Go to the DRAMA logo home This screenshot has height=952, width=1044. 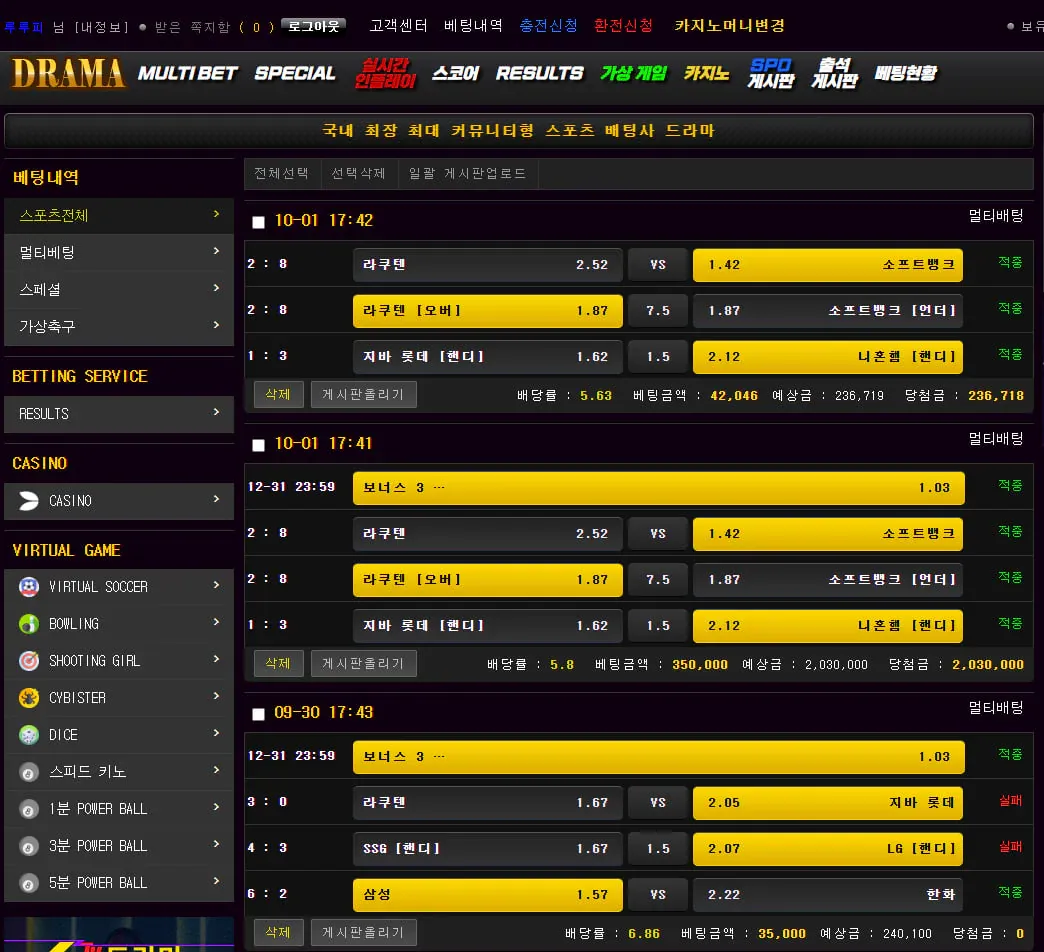[x=68, y=73]
